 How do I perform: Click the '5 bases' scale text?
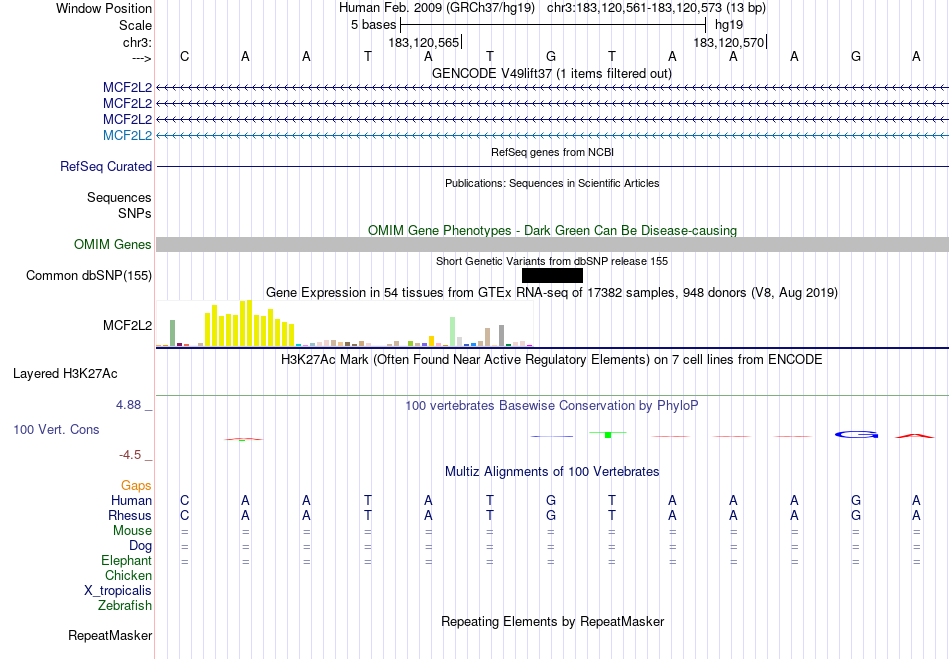coord(373,25)
